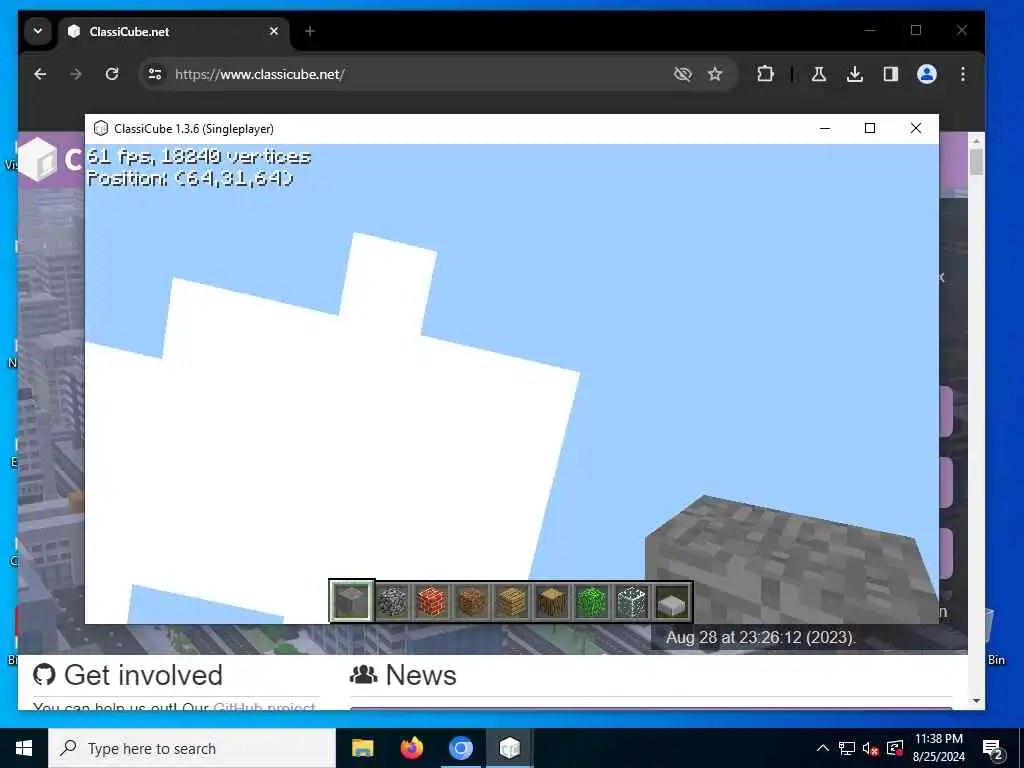Select the stone block in the hotbar
Viewport: 1024px width, 768px height.
[x=351, y=600]
